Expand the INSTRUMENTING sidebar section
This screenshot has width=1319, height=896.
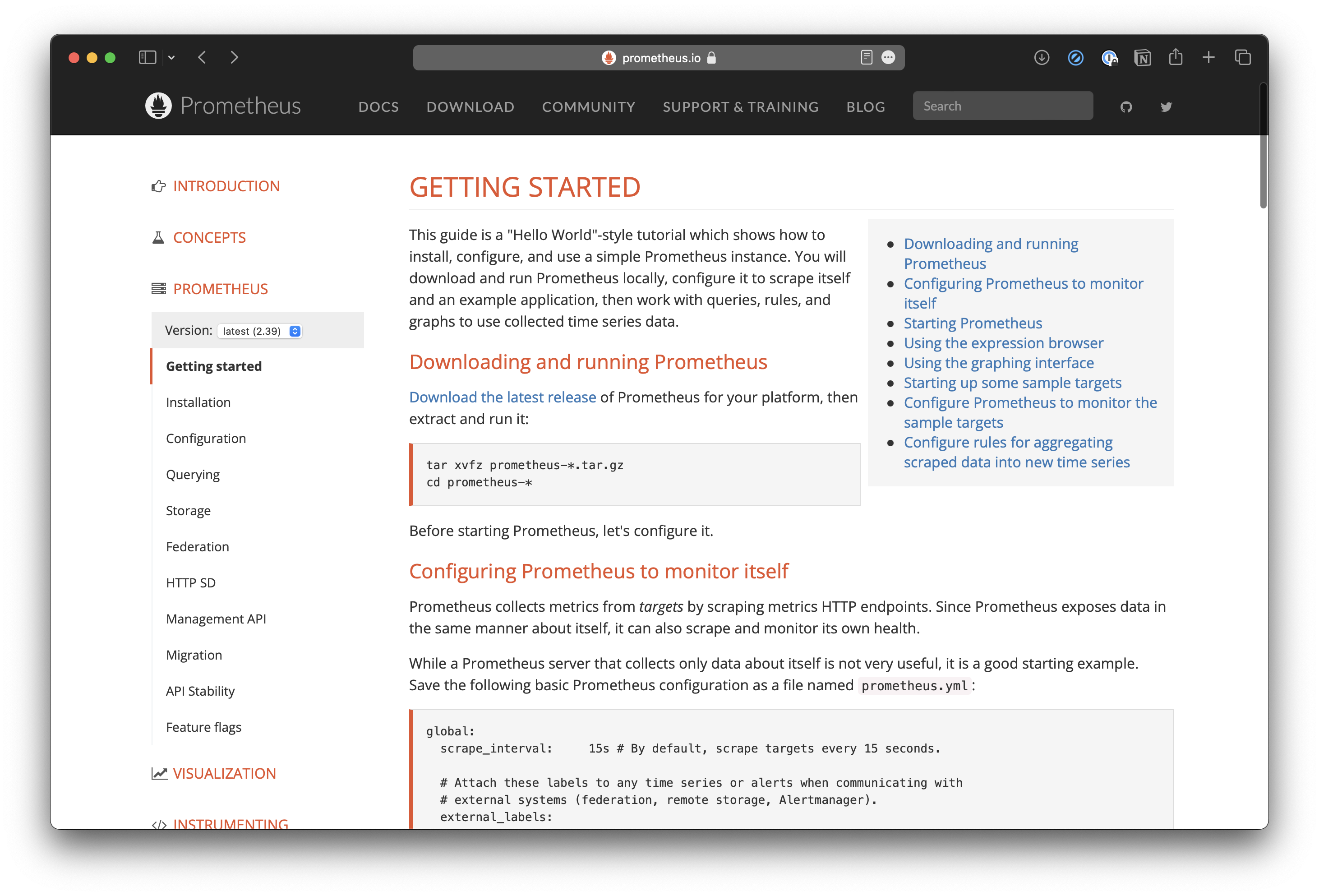tap(231, 823)
